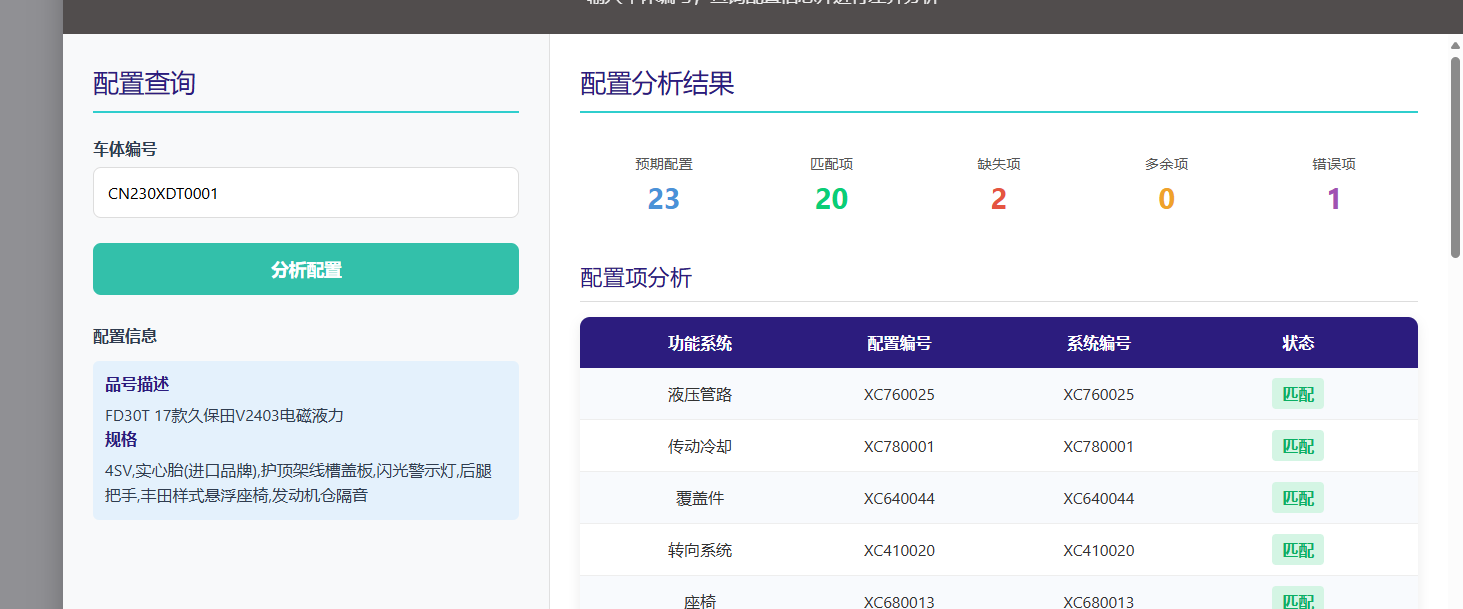
Task: Click the 匹配 badge in 传动冷却 row
Action: pyautogui.click(x=1297, y=446)
